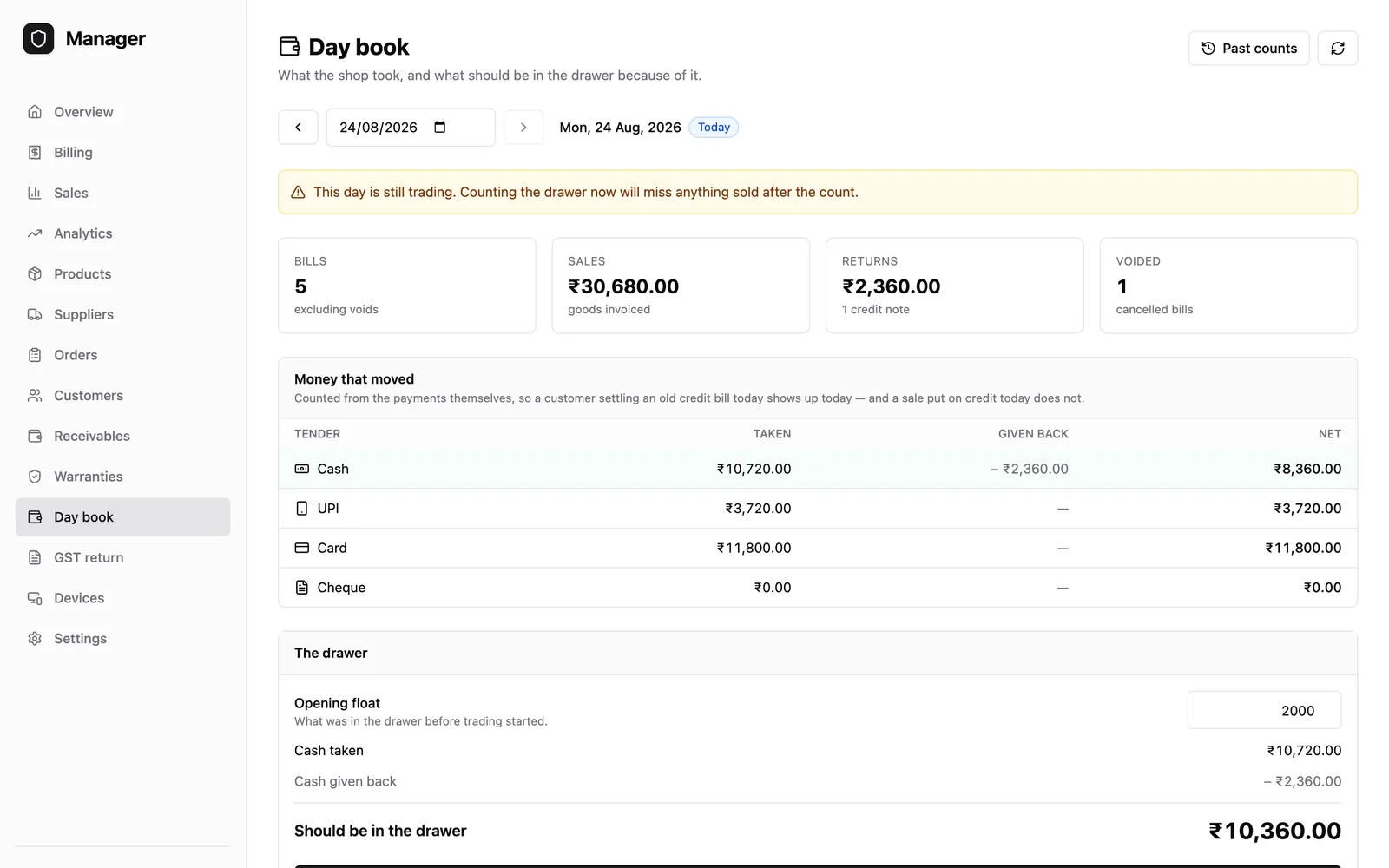Click the ₹10,360.00 drawer total
This screenshot has width=1389, height=868.
[1274, 832]
